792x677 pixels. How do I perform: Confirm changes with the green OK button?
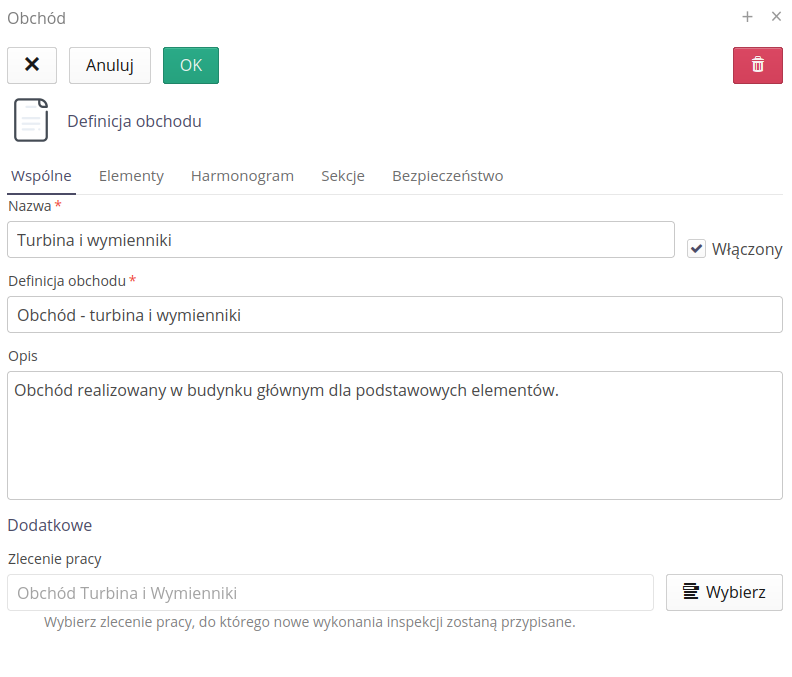pos(190,65)
